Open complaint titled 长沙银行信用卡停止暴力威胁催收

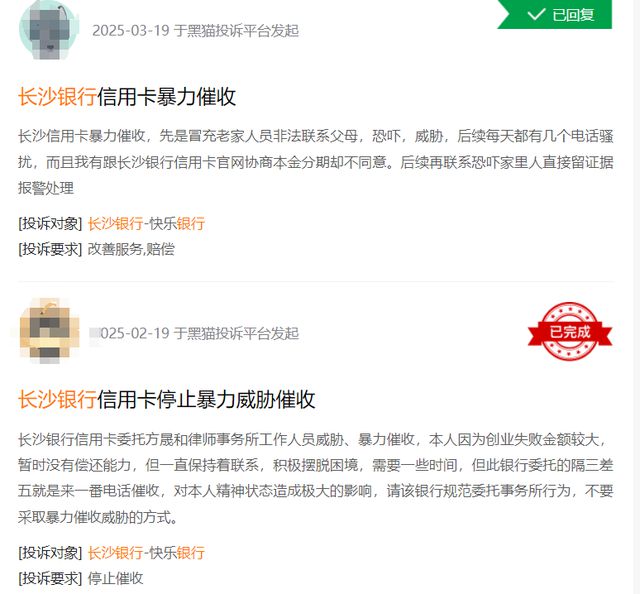click(167, 399)
